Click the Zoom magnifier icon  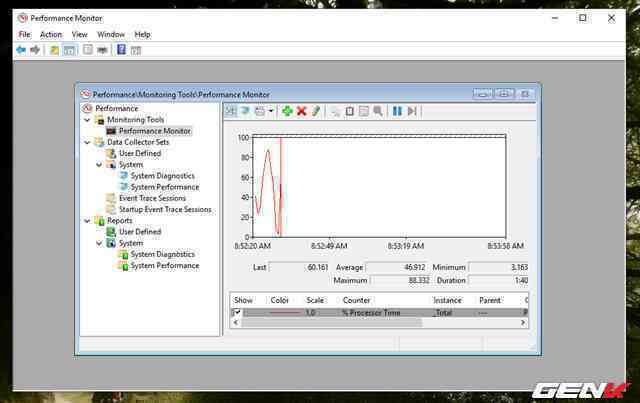pyautogui.click(x=378, y=111)
